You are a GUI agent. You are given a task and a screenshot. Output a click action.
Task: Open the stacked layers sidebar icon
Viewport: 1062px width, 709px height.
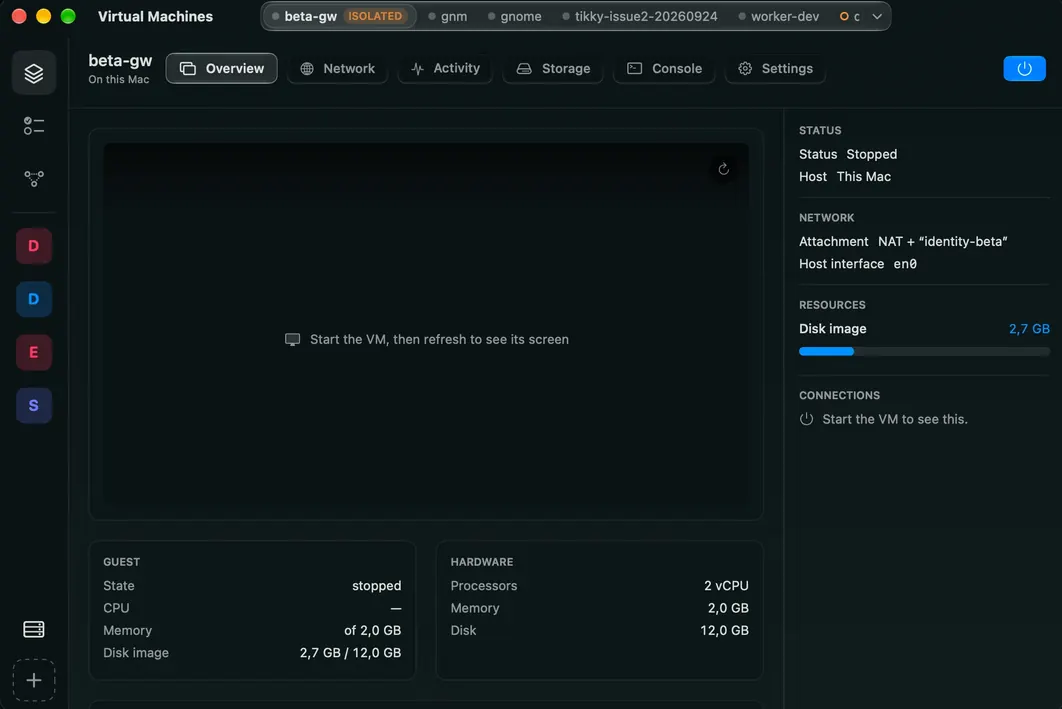(34, 72)
